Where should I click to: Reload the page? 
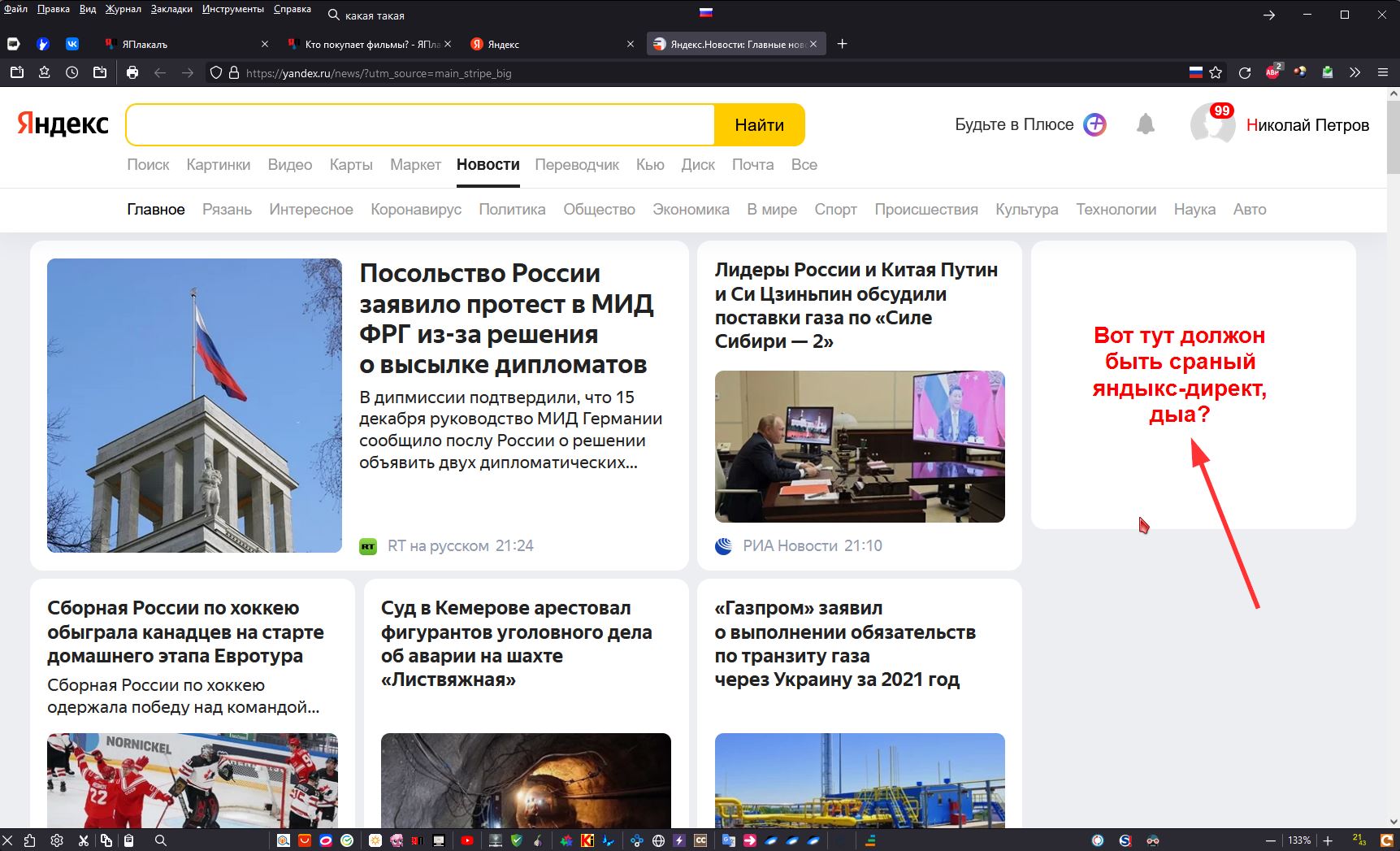tap(1244, 72)
